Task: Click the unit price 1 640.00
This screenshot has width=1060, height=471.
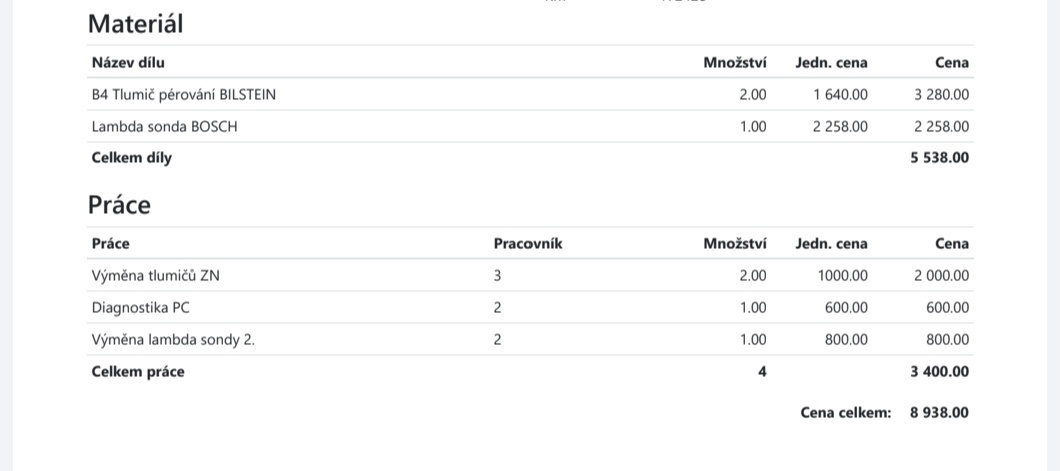Action: [x=840, y=95]
